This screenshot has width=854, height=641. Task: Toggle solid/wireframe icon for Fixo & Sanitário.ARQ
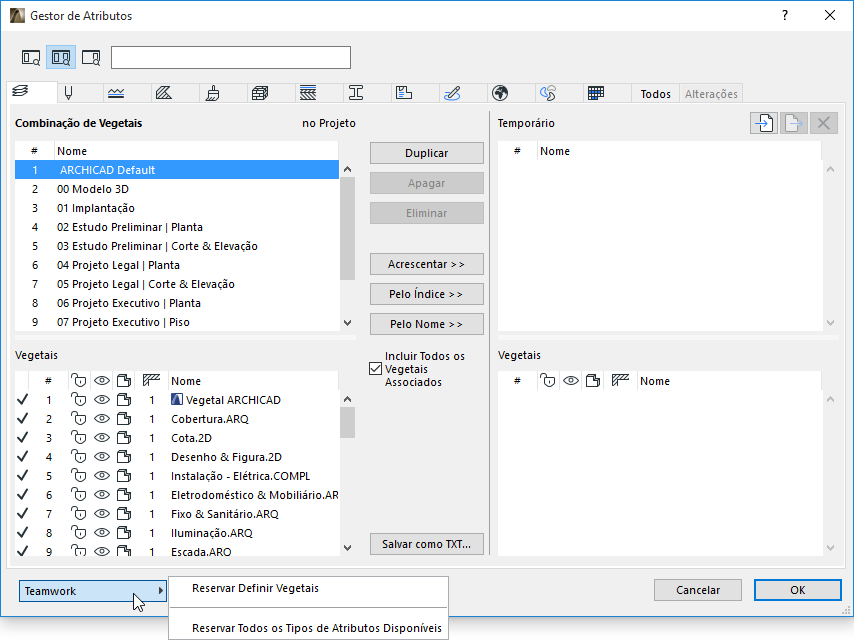124,514
